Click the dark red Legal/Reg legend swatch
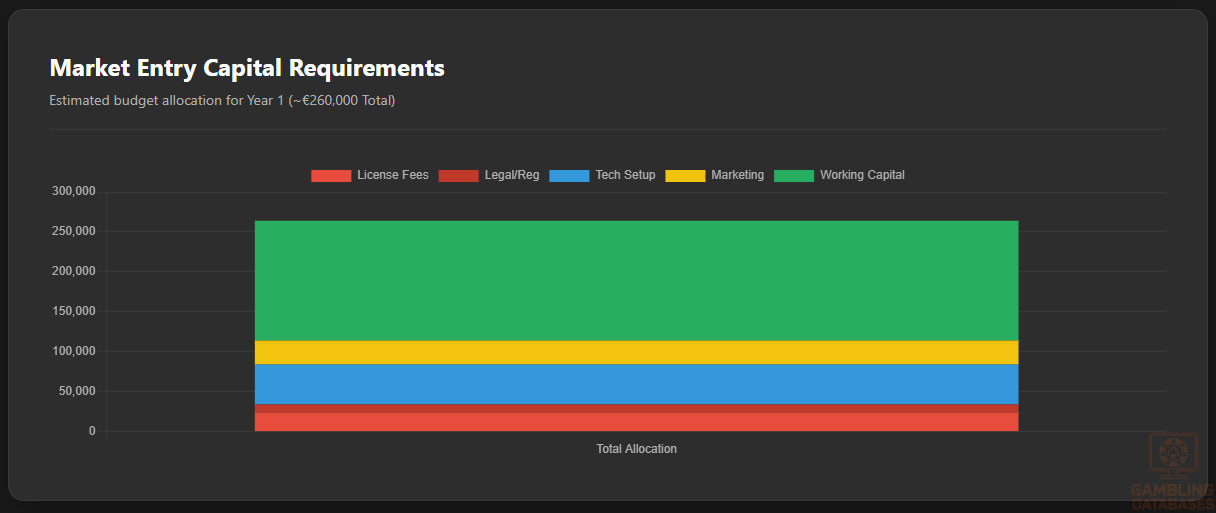Image resolution: width=1216 pixels, height=513 pixels. click(458, 176)
